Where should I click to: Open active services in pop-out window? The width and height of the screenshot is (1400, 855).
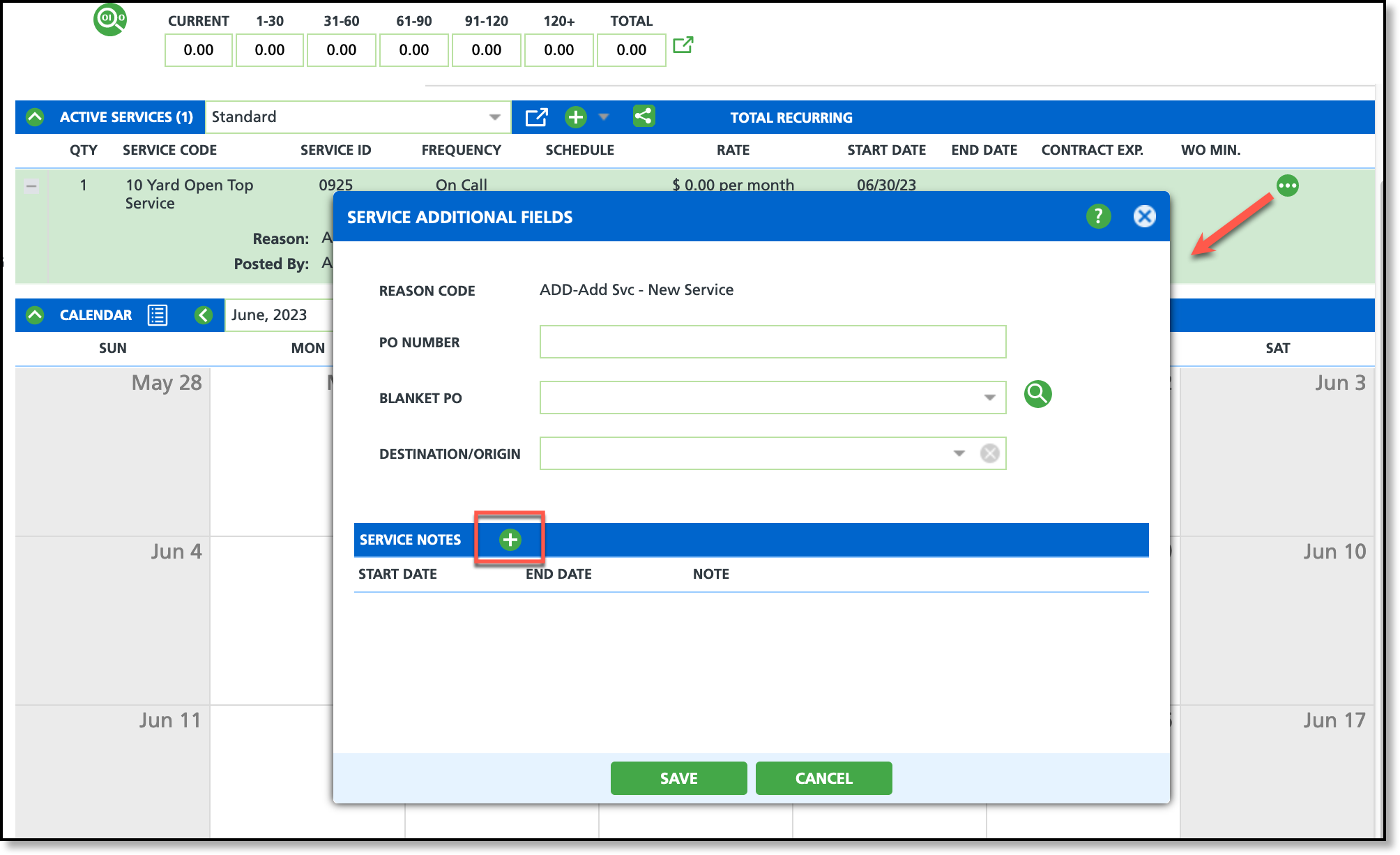536,117
